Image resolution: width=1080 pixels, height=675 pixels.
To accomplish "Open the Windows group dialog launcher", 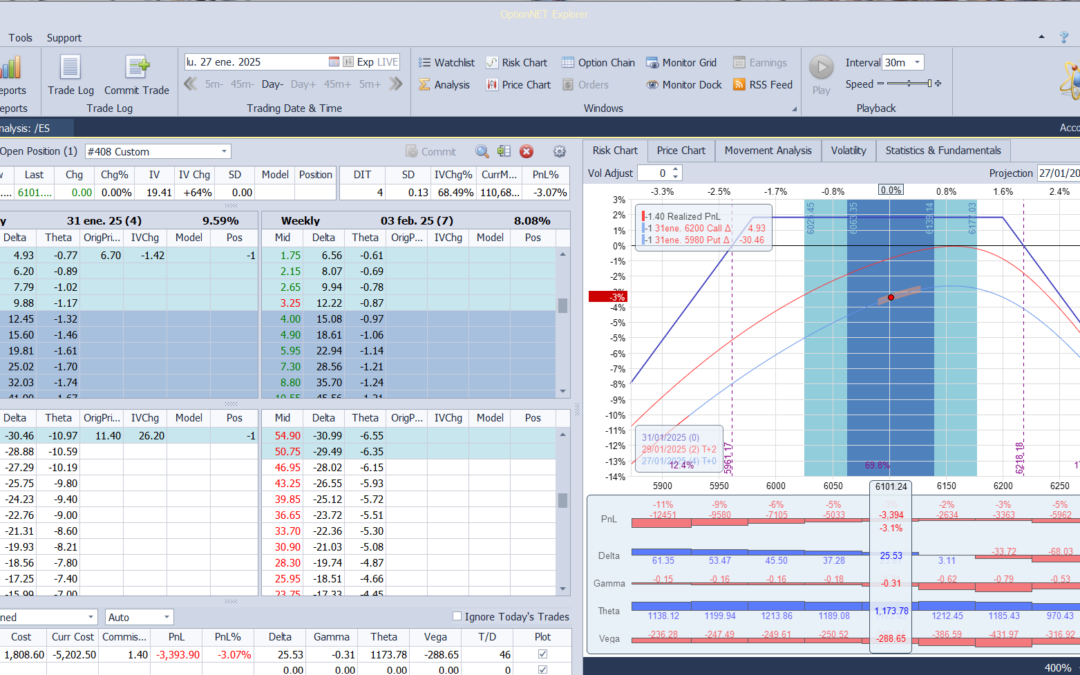I will click(x=794, y=109).
